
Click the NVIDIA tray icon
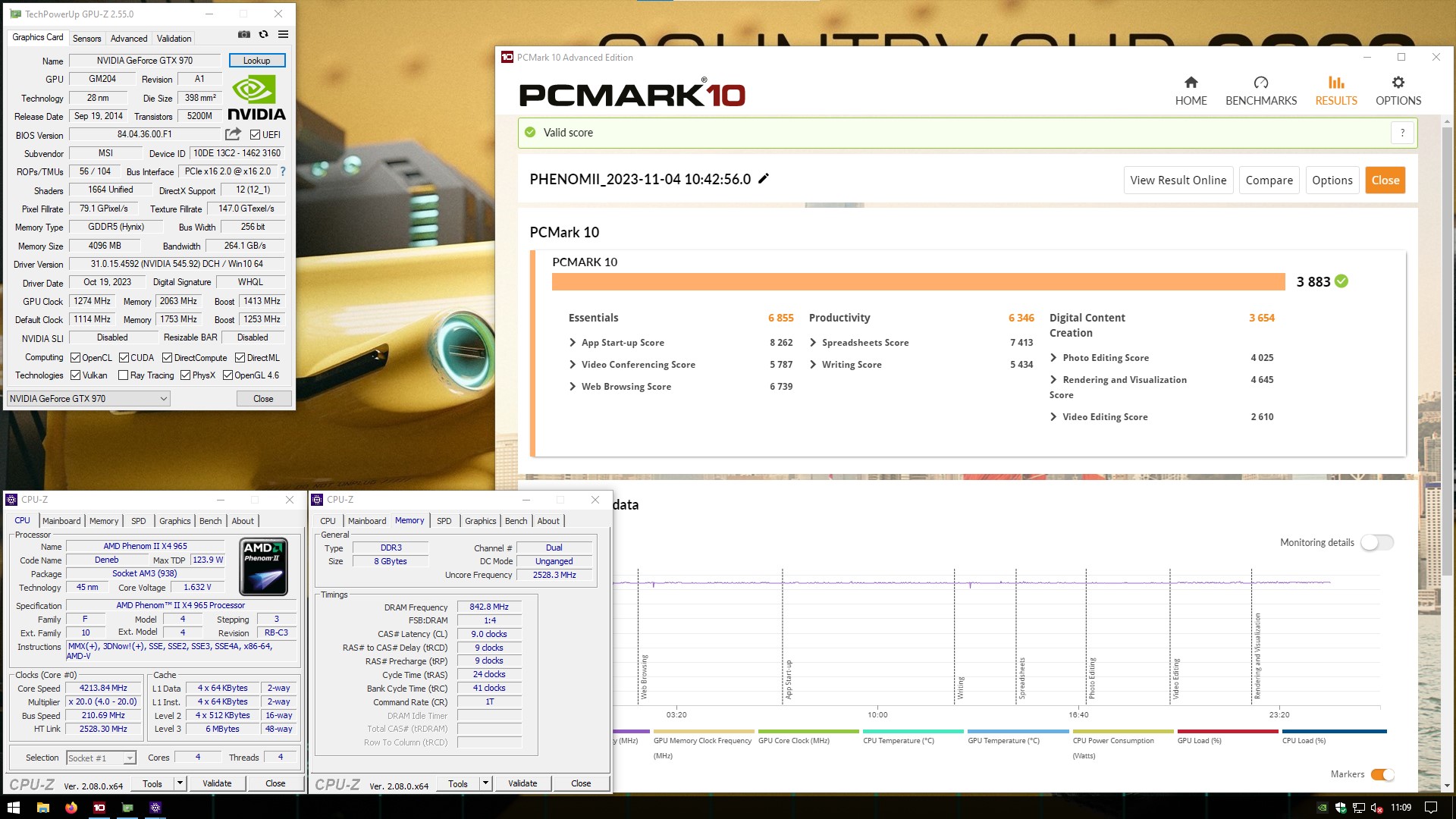coord(1323,808)
